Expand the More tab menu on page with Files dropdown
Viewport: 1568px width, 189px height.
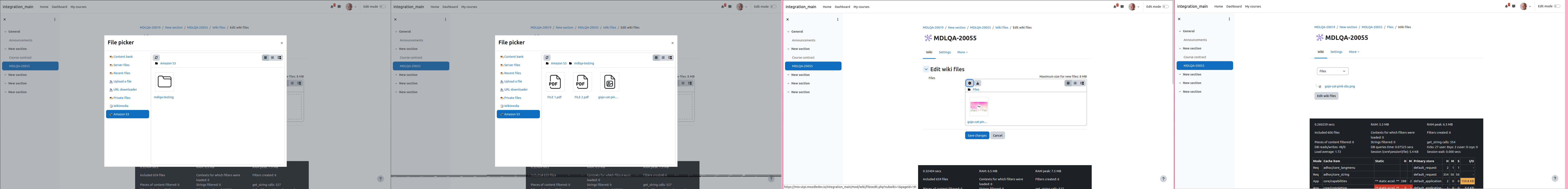pyautogui.click(x=1354, y=52)
